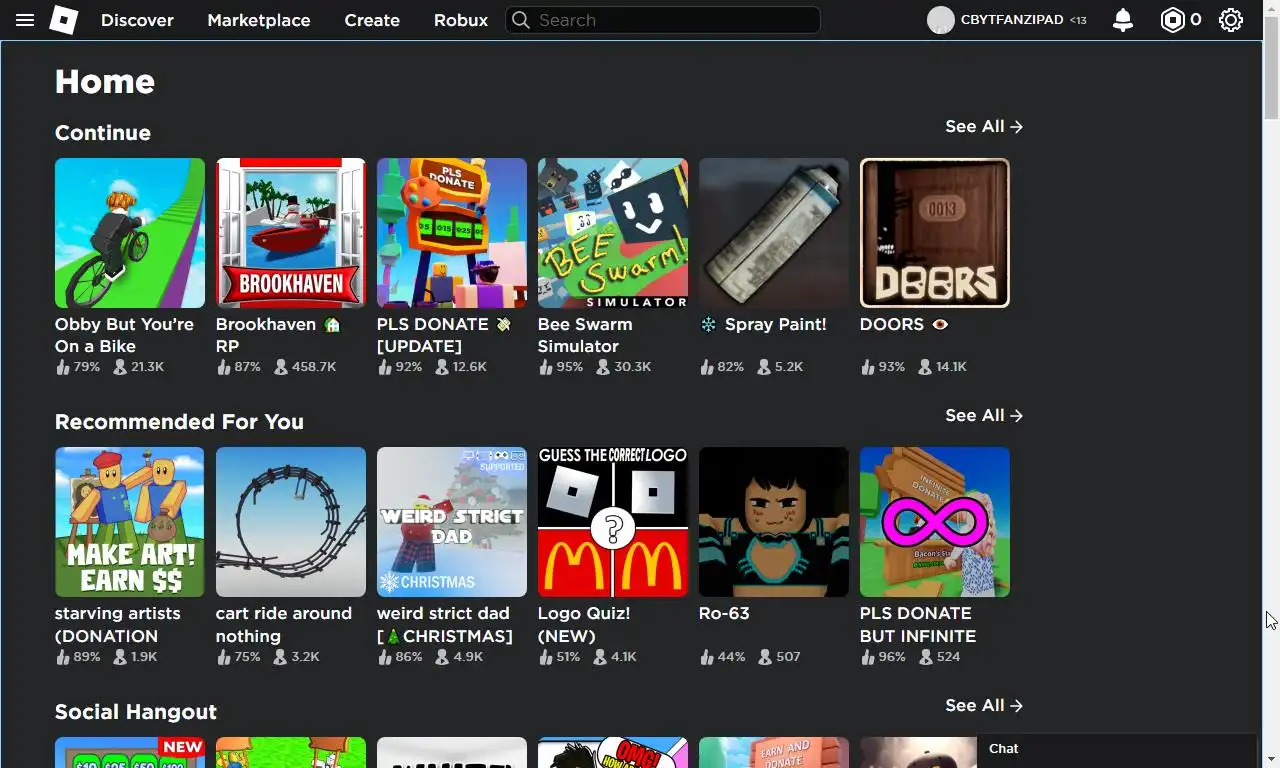Open cart ride around nothing thumbnail
Image resolution: width=1280 pixels, height=768 pixels.
(291, 522)
